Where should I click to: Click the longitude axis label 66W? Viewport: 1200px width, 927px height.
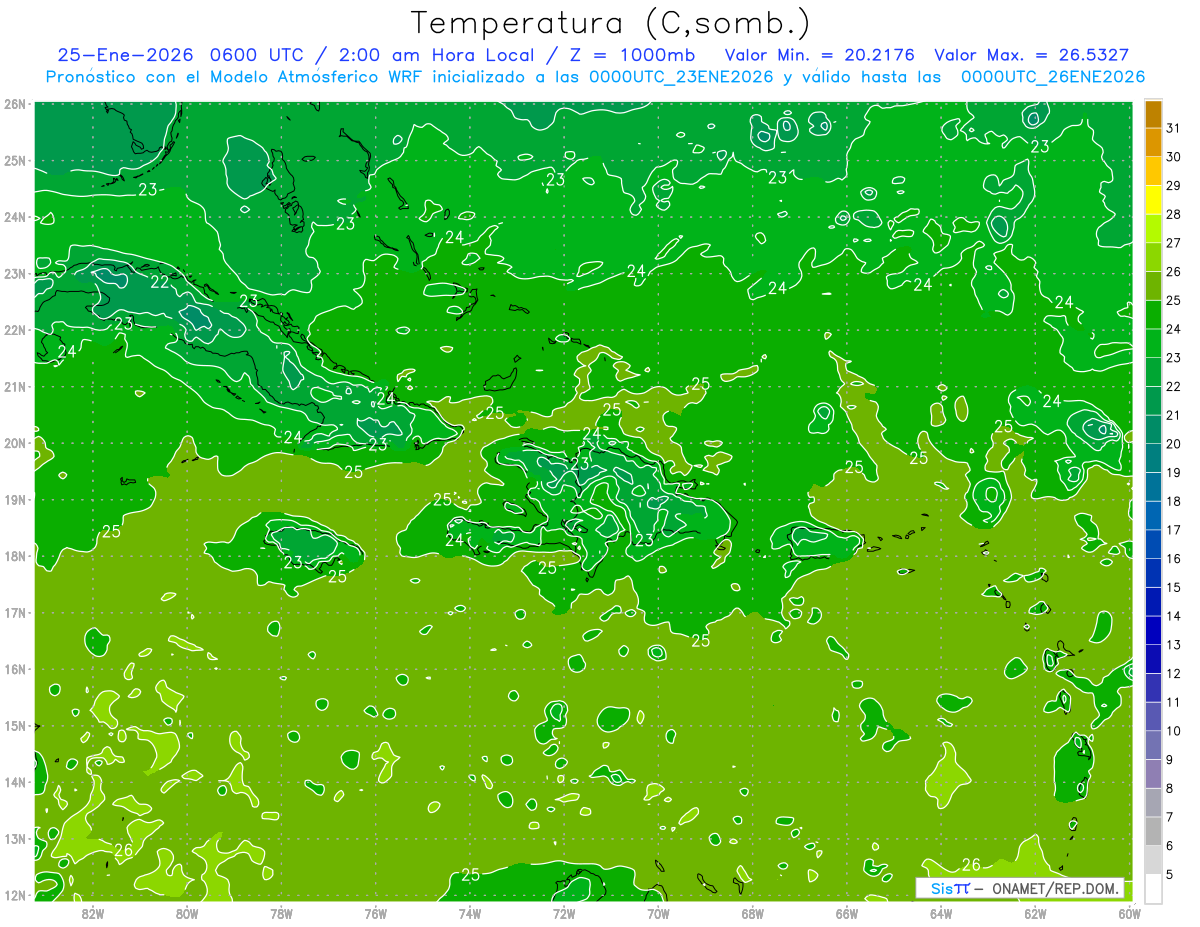coord(847,913)
